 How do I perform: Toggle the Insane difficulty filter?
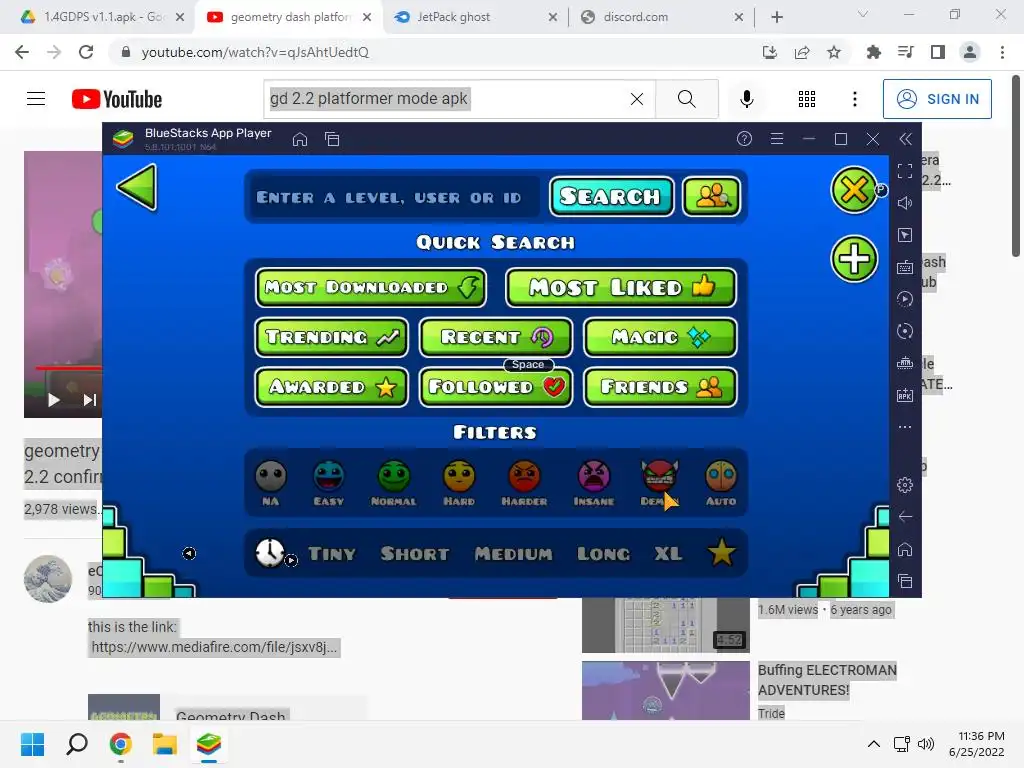(594, 483)
